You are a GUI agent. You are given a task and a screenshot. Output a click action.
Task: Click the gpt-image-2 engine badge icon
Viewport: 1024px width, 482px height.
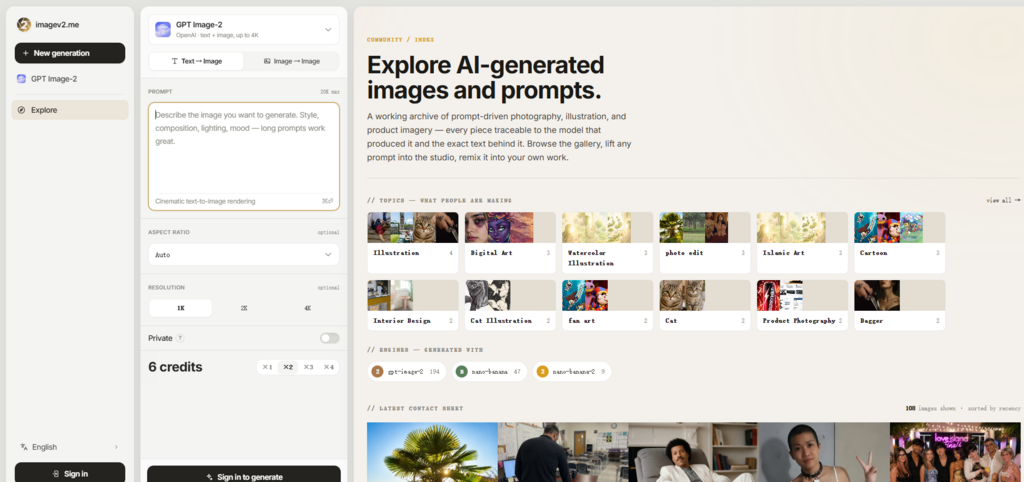[377, 372]
